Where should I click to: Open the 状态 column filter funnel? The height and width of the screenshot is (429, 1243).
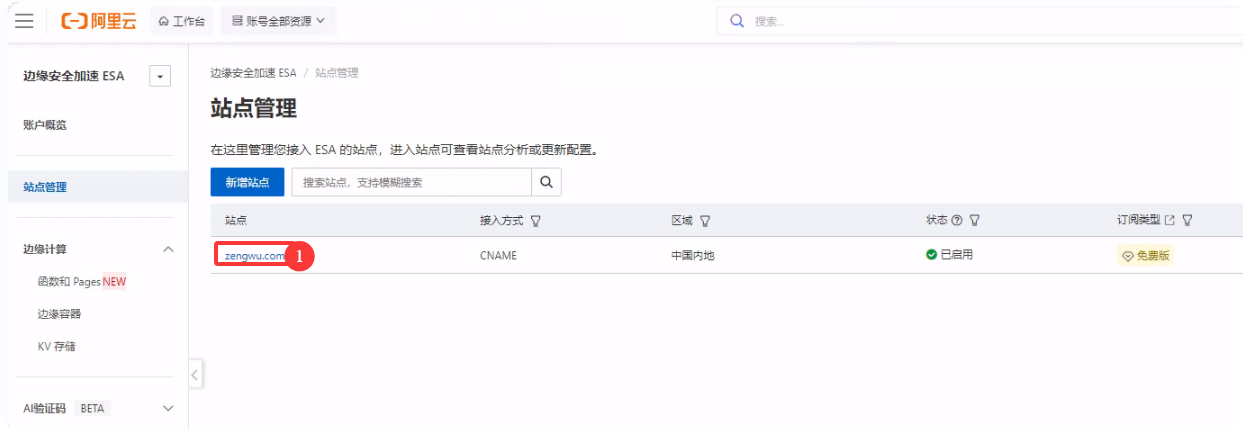(975, 220)
